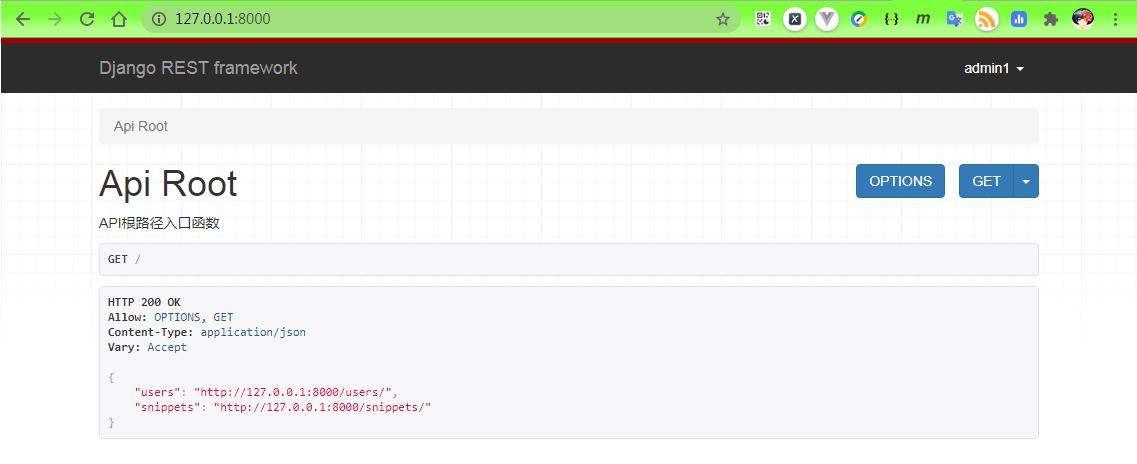Send a GET request

point(986,181)
